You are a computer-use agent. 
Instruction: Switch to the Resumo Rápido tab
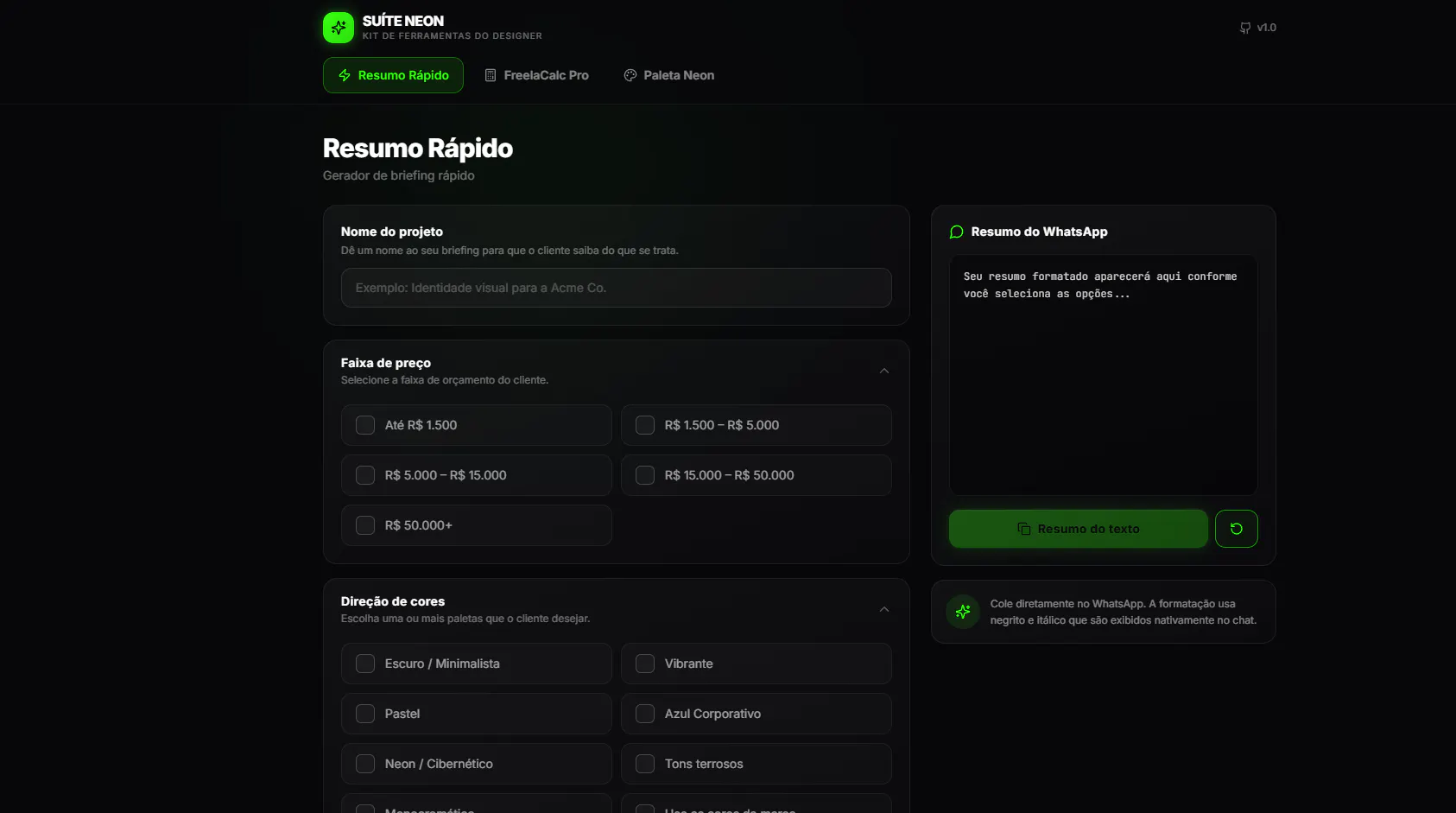[393, 75]
